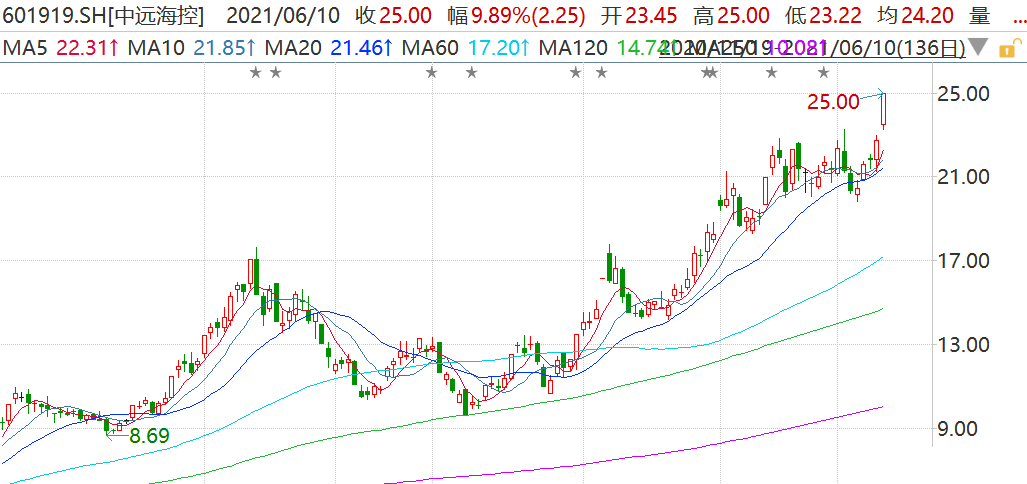Viewport: 1027px width, 484px height.
Task: Open the underlined date range ending 06/10(136日)
Action: point(813,48)
